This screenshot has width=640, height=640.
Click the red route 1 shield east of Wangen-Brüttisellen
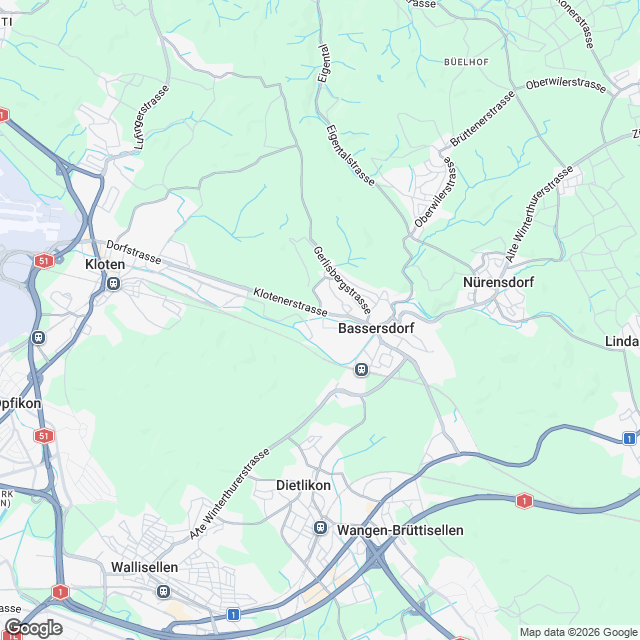(x=524, y=501)
